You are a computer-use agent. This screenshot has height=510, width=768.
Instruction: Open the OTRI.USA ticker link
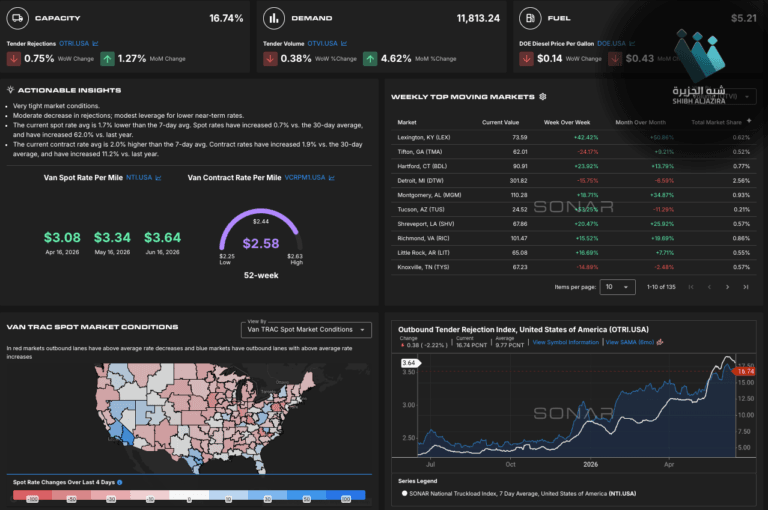pyautogui.click(x=74, y=44)
